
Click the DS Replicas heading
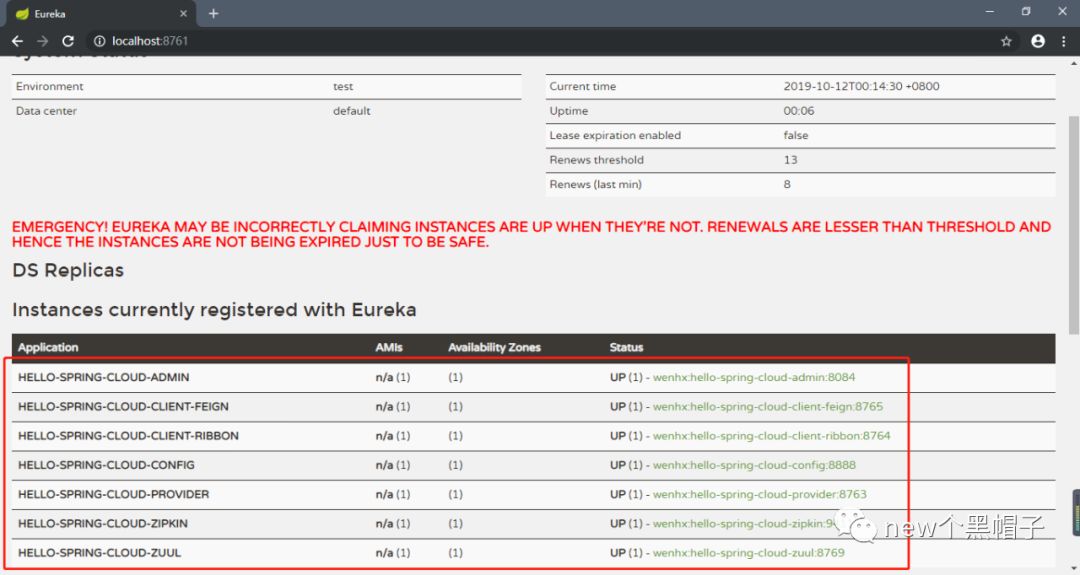[x=68, y=271]
